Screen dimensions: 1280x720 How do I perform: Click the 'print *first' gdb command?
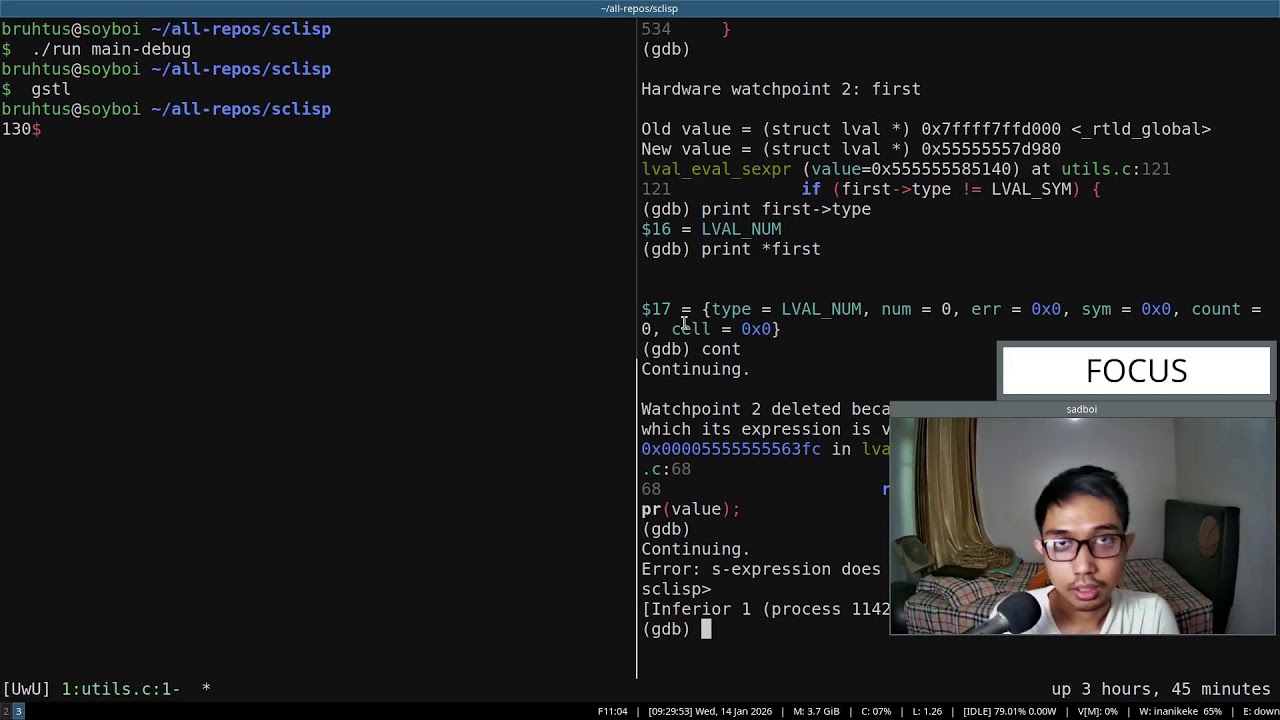click(761, 249)
